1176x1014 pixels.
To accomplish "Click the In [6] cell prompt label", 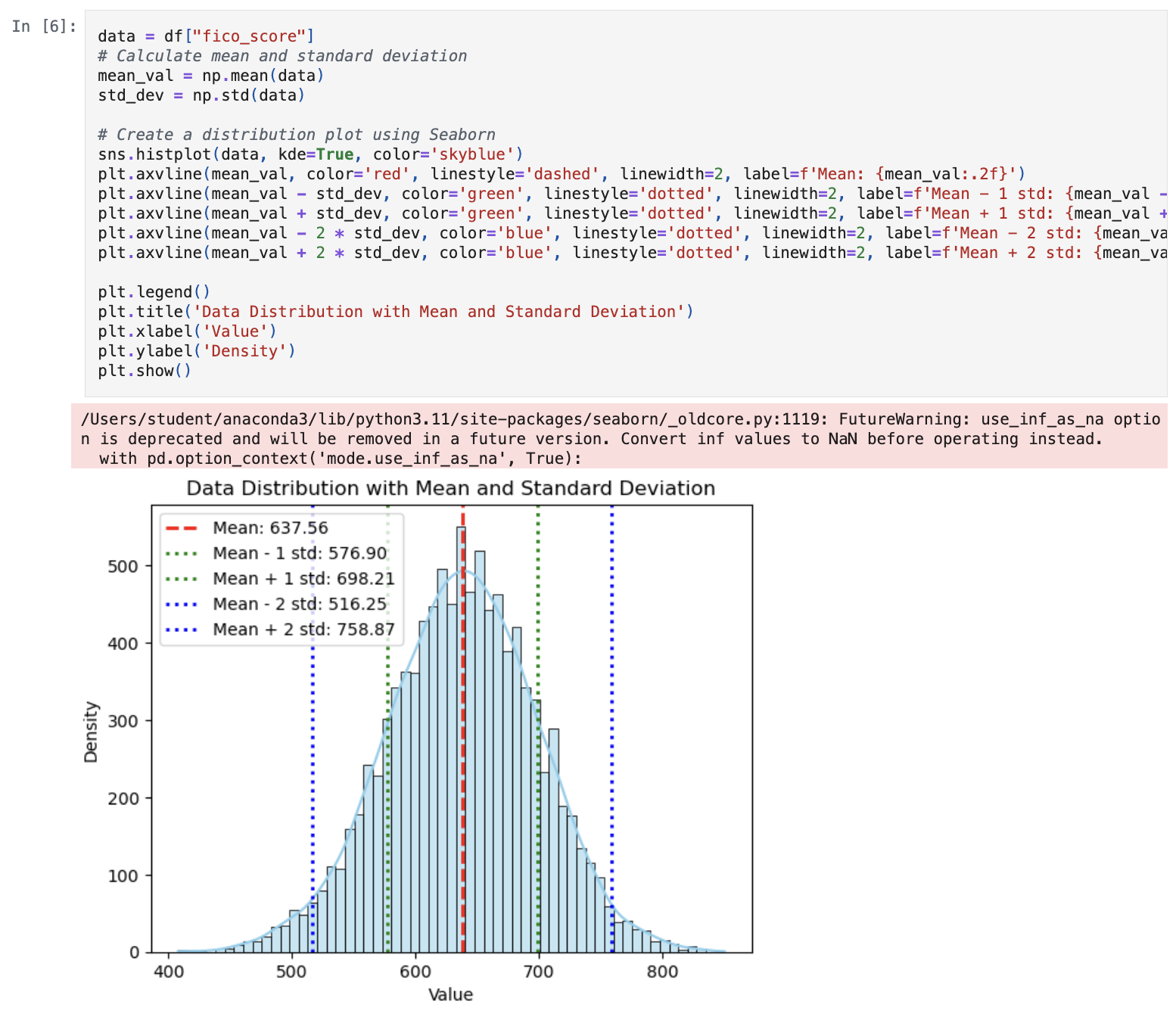I will (44, 26).
